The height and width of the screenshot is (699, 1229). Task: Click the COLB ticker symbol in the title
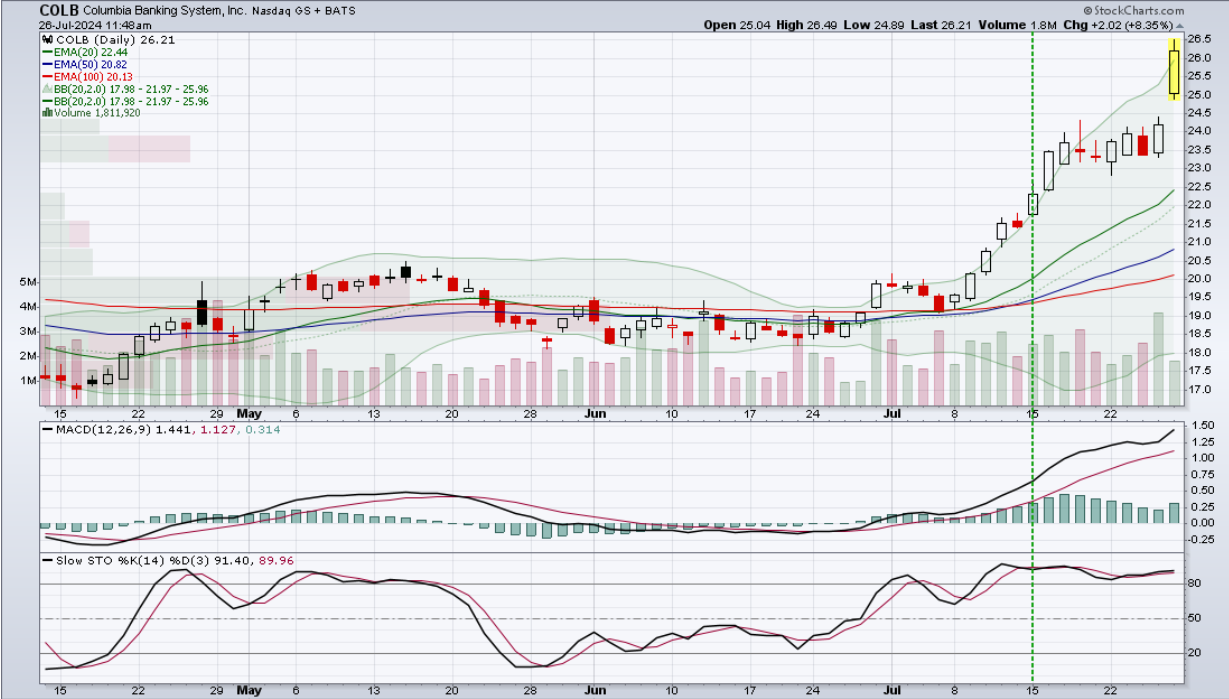(61, 10)
